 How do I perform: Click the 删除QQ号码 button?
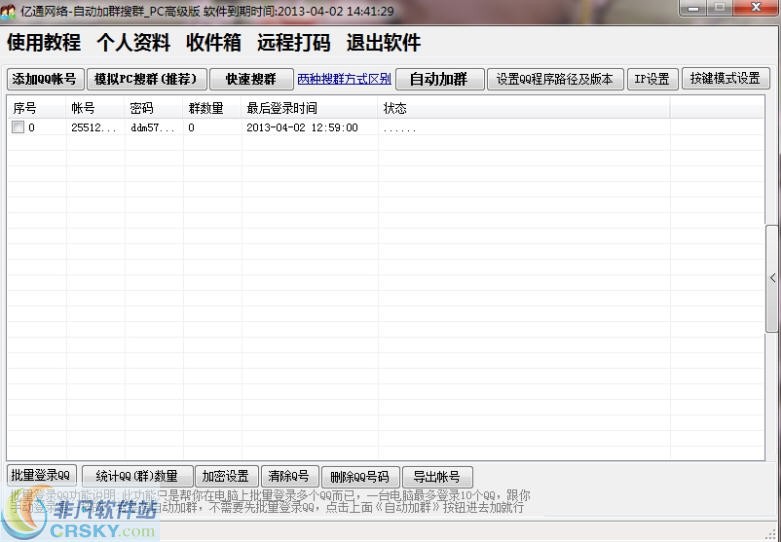pyautogui.click(x=361, y=477)
